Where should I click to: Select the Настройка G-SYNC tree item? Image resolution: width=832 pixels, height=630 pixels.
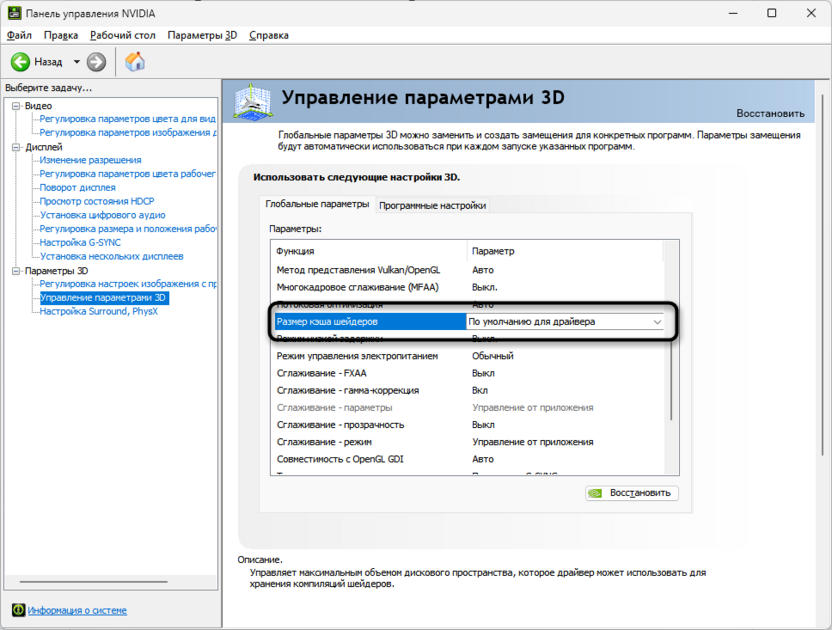(x=80, y=243)
